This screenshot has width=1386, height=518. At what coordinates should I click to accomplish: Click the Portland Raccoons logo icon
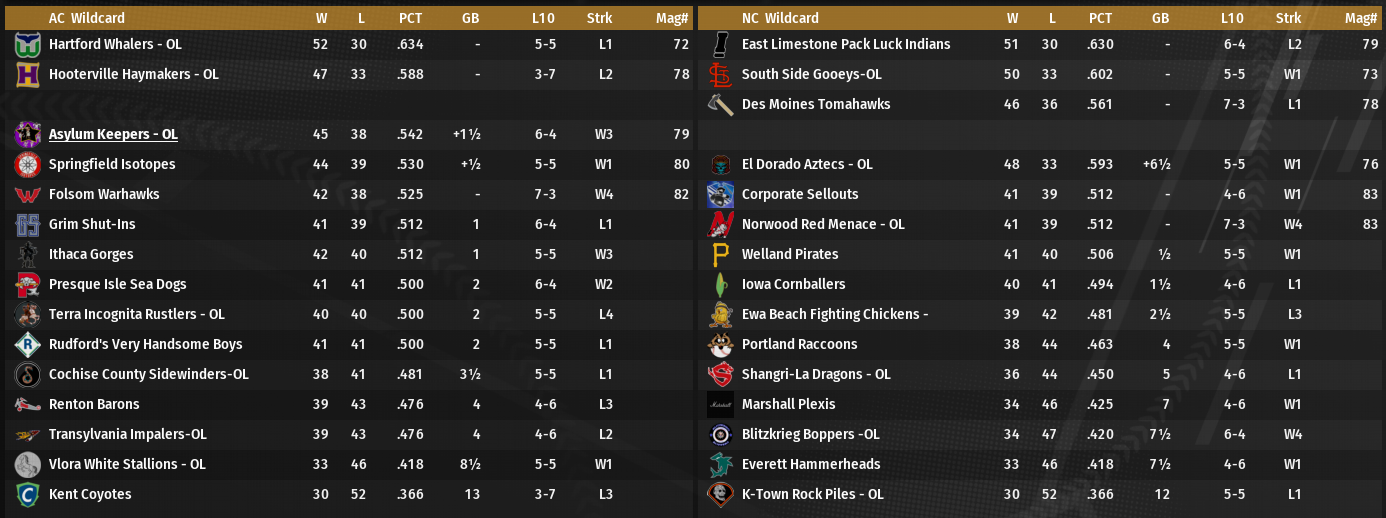pos(720,345)
